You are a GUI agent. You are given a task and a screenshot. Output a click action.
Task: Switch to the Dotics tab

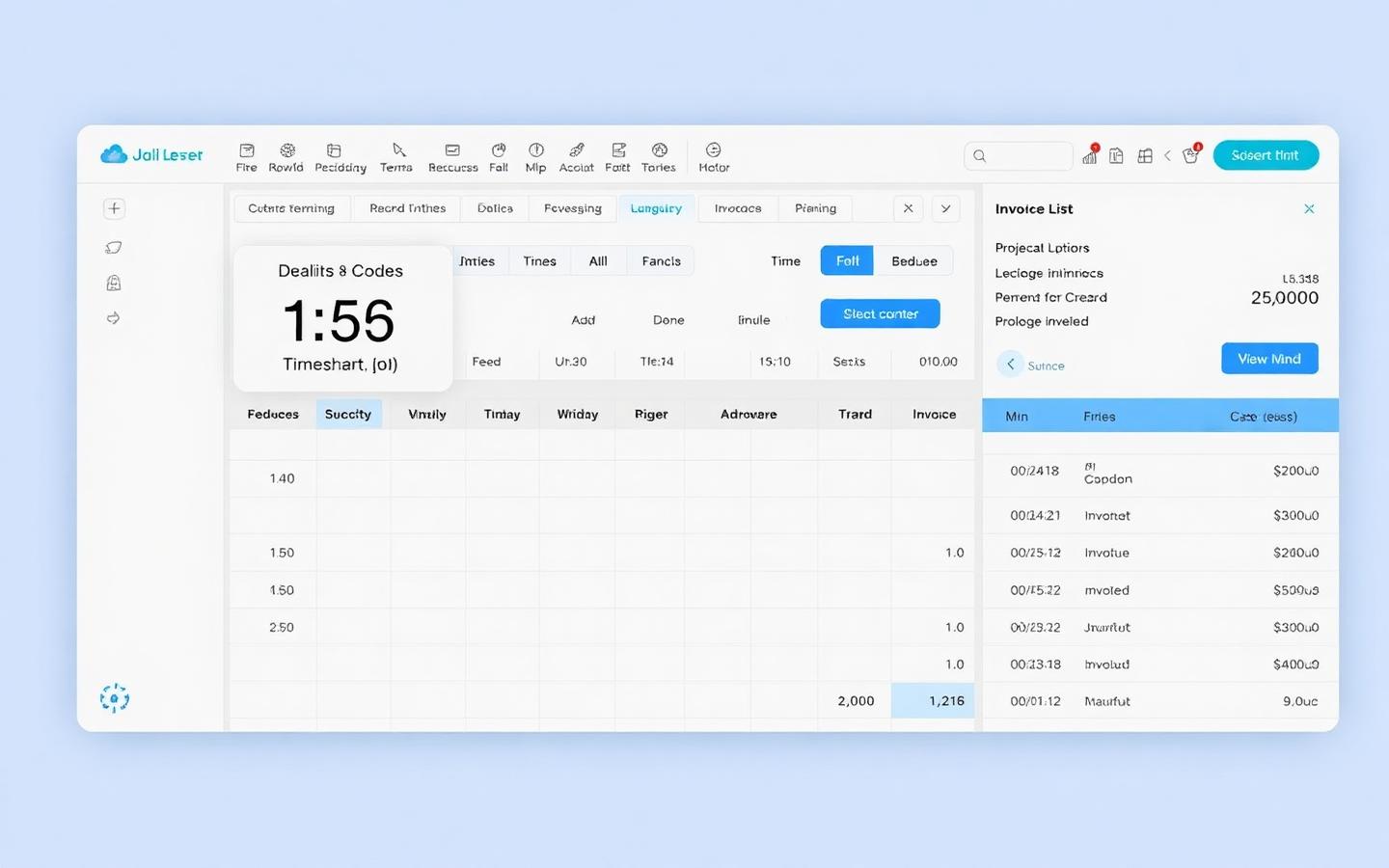(495, 208)
